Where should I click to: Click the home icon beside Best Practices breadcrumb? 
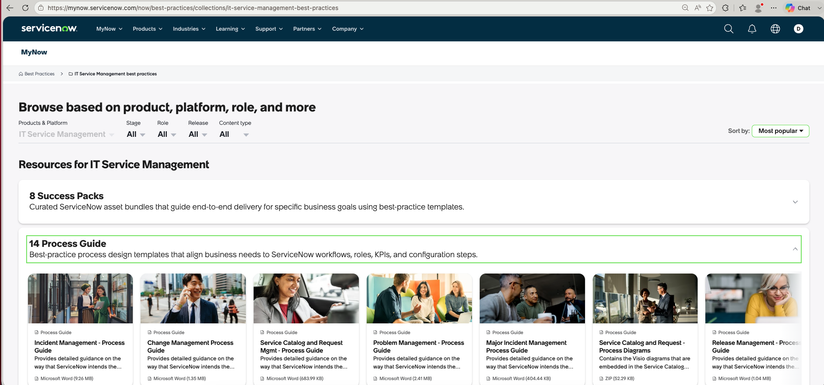click(20, 74)
